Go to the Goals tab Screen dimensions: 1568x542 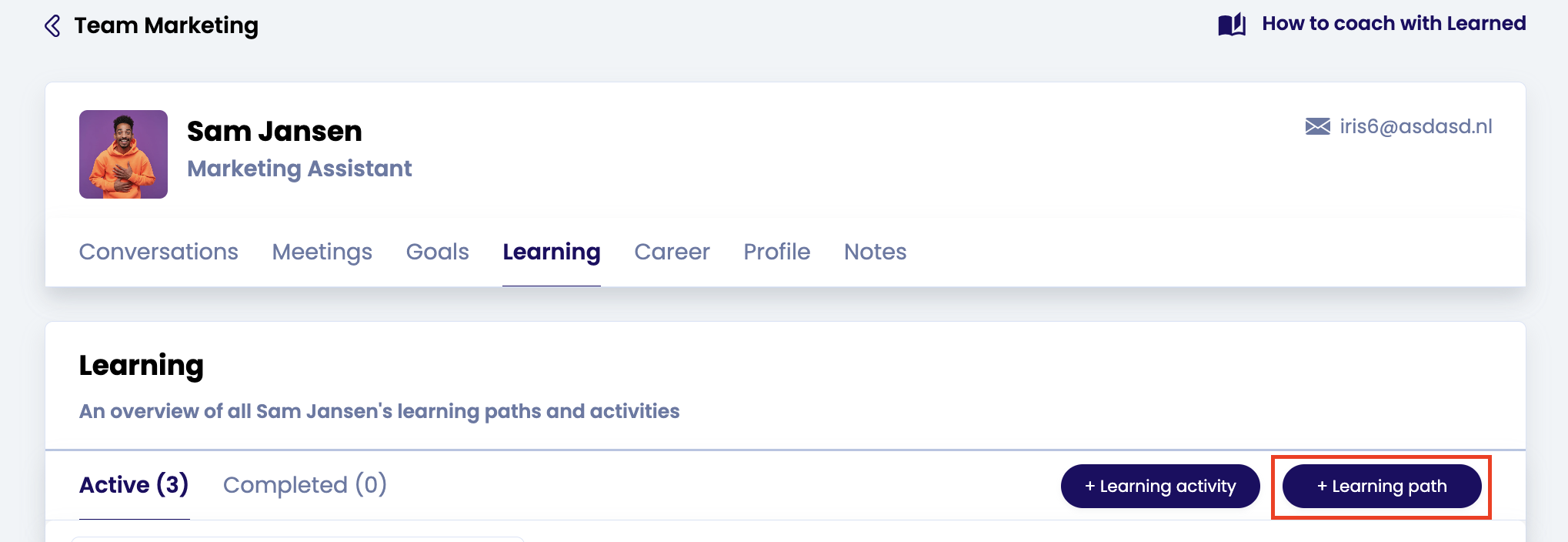pyautogui.click(x=437, y=252)
